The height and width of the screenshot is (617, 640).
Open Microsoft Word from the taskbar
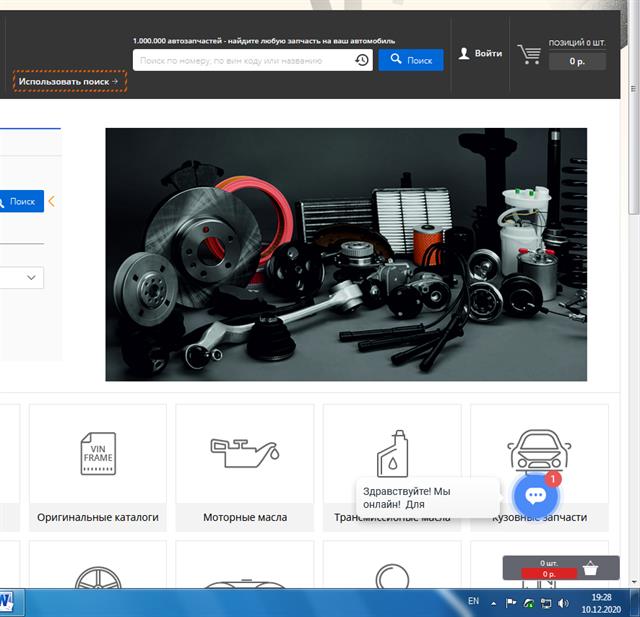tap(6, 602)
